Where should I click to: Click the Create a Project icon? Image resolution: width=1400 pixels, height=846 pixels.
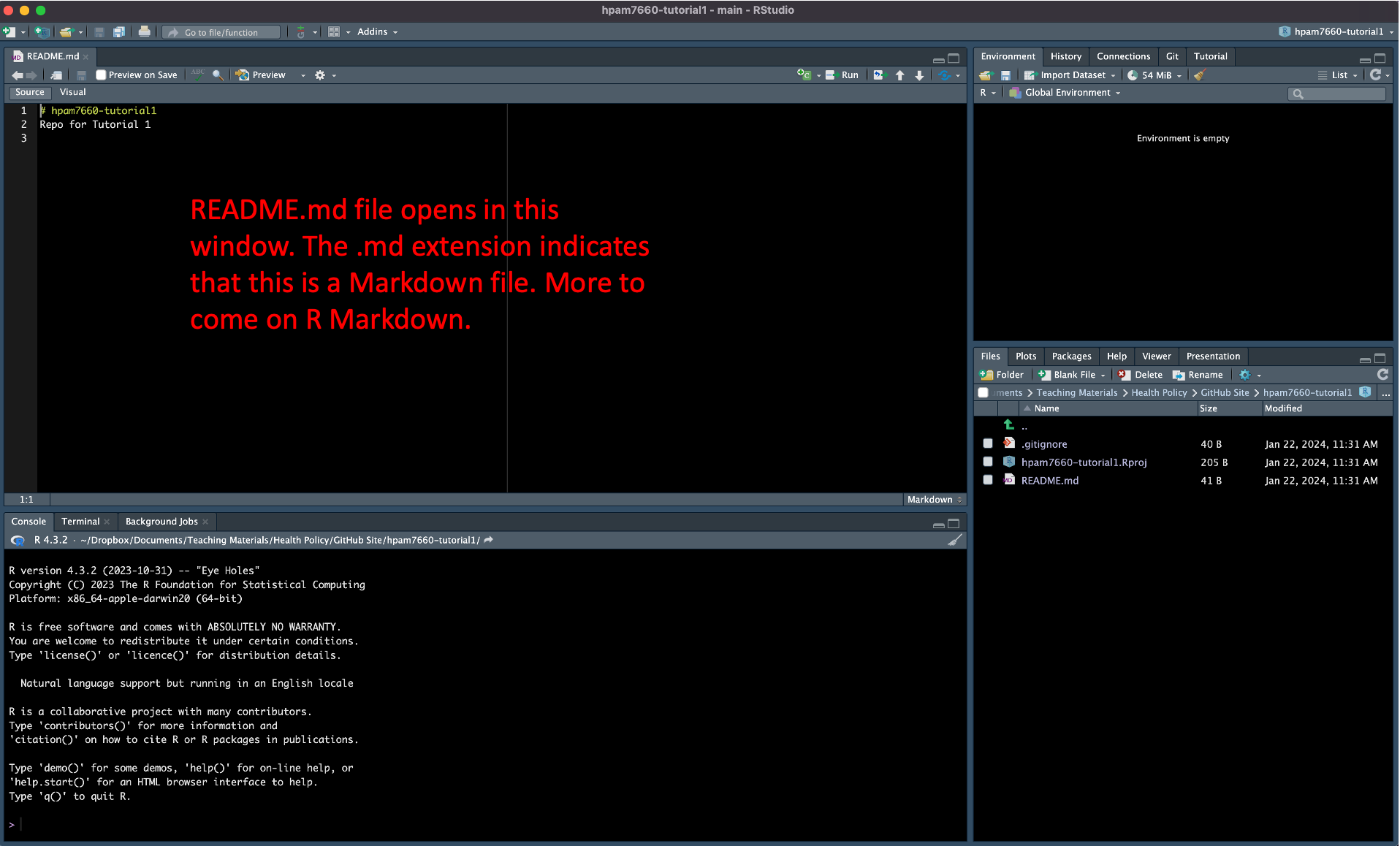[42, 32]
